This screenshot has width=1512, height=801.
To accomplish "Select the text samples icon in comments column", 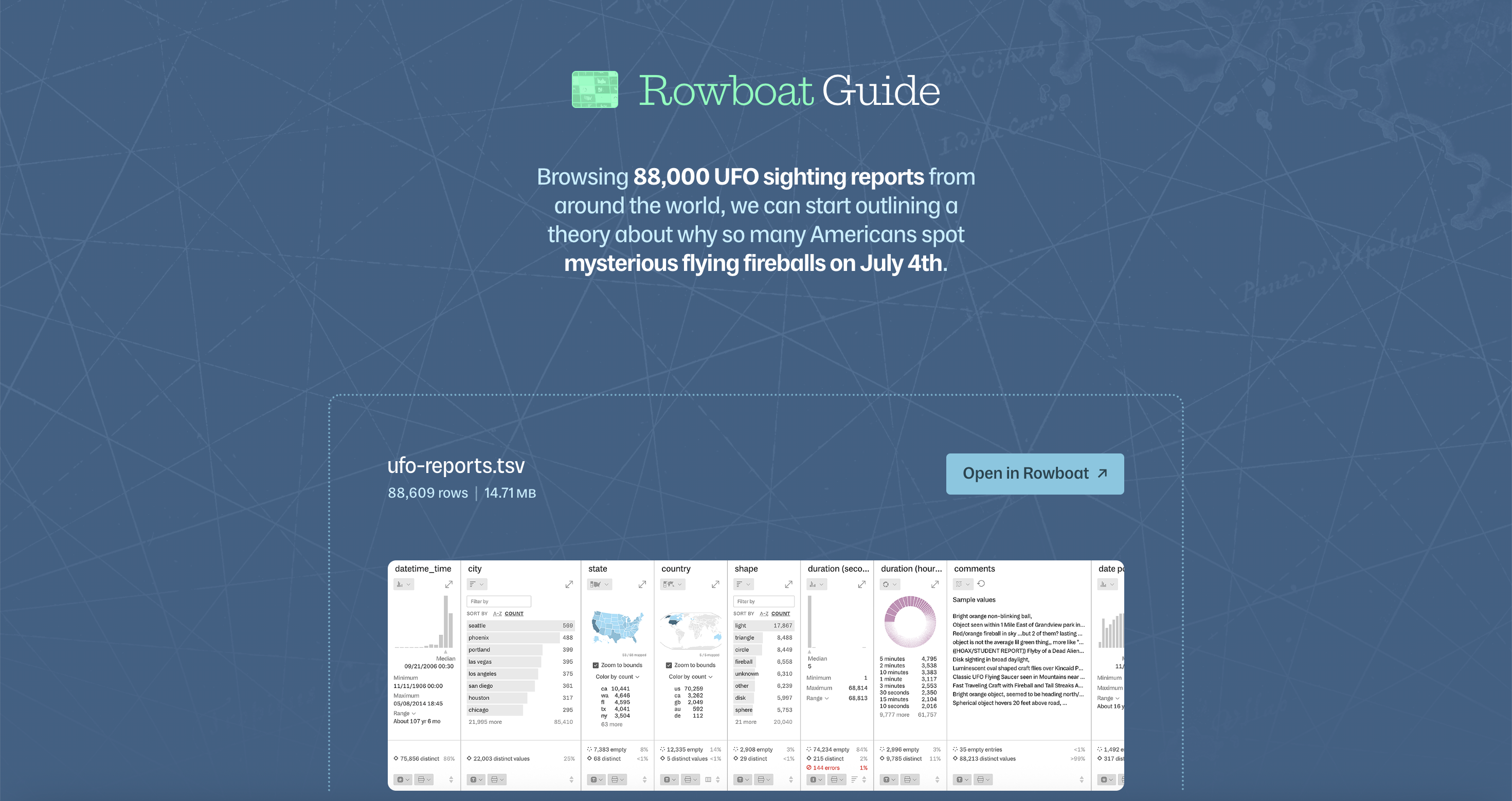I will (x=959, y=585).
